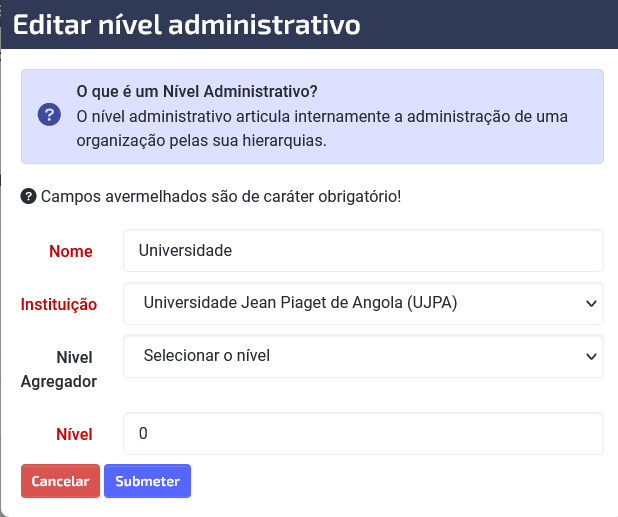Open the Instituição dropdown
The height and width of the screenshot is (517, 618).
click(x=363, y=303)
